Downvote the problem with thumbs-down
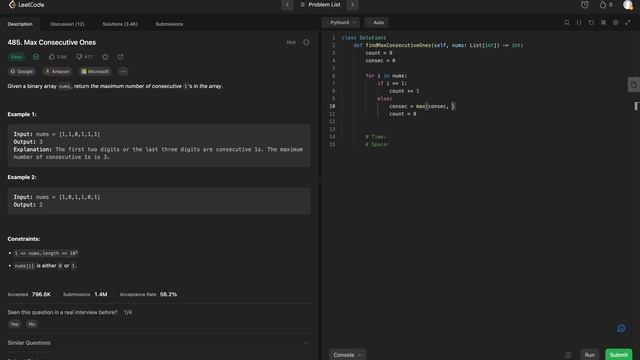Viewport: 640px width, 360px height. (84, 57)
